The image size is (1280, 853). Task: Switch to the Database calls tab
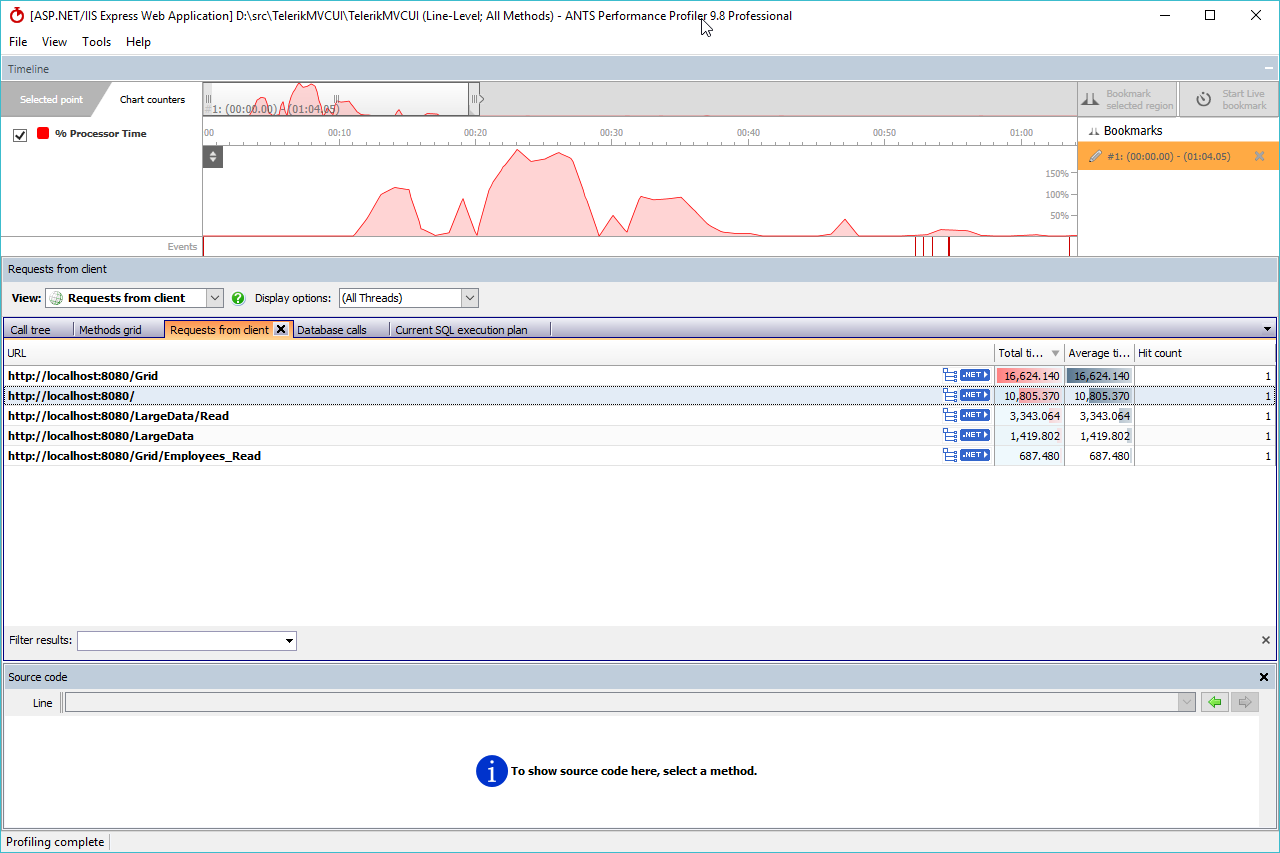(x=332, y=330)
